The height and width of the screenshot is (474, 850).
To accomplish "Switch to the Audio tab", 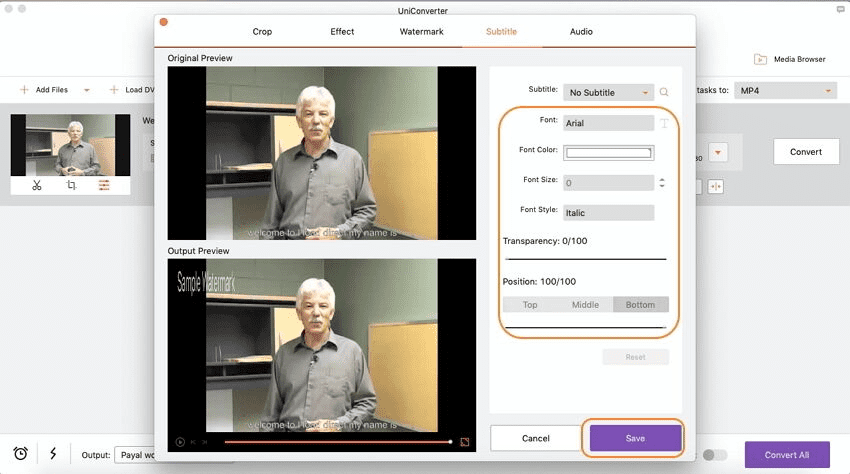I will [x=581, y=32].
